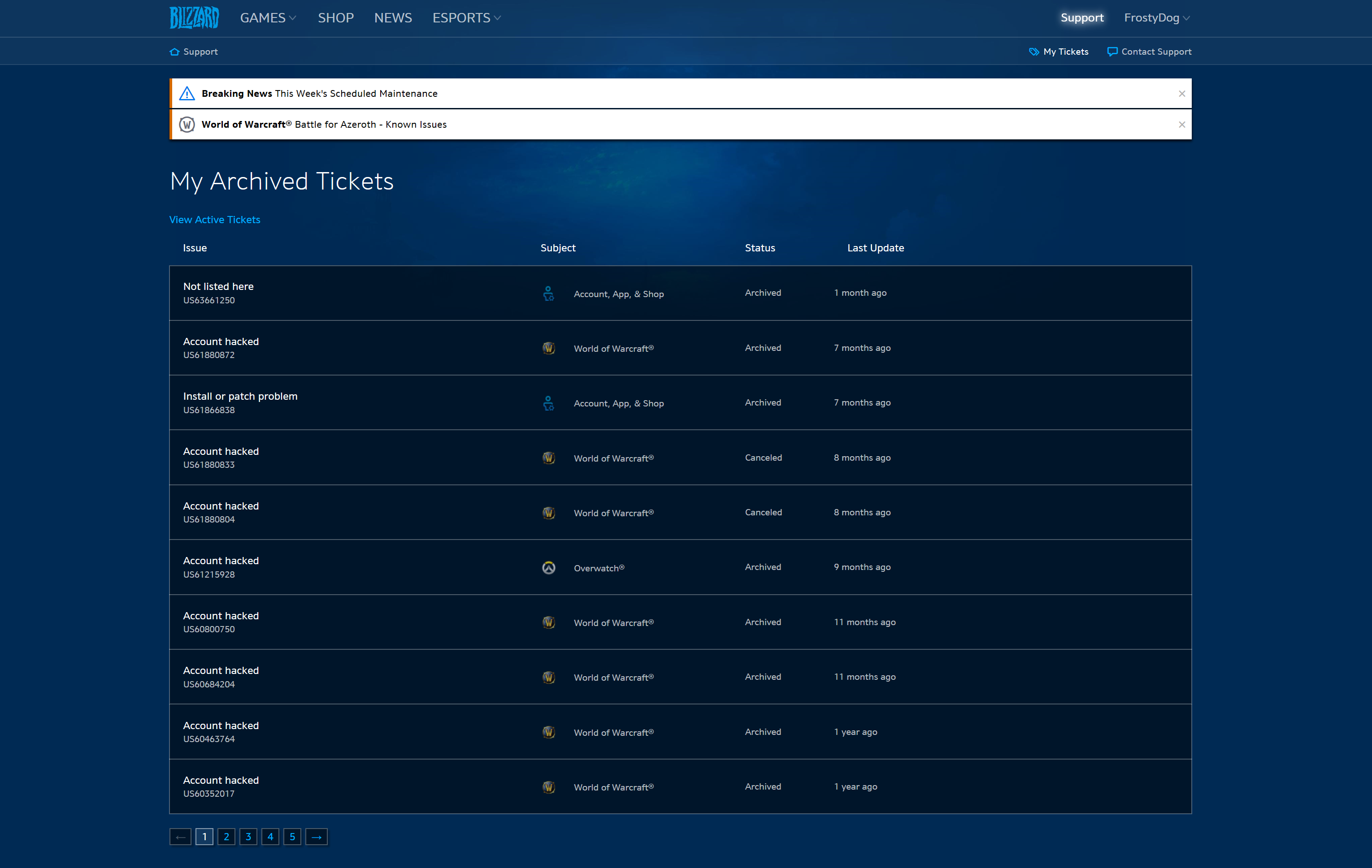Click the My Tickets tag icon

point(1033,52)
